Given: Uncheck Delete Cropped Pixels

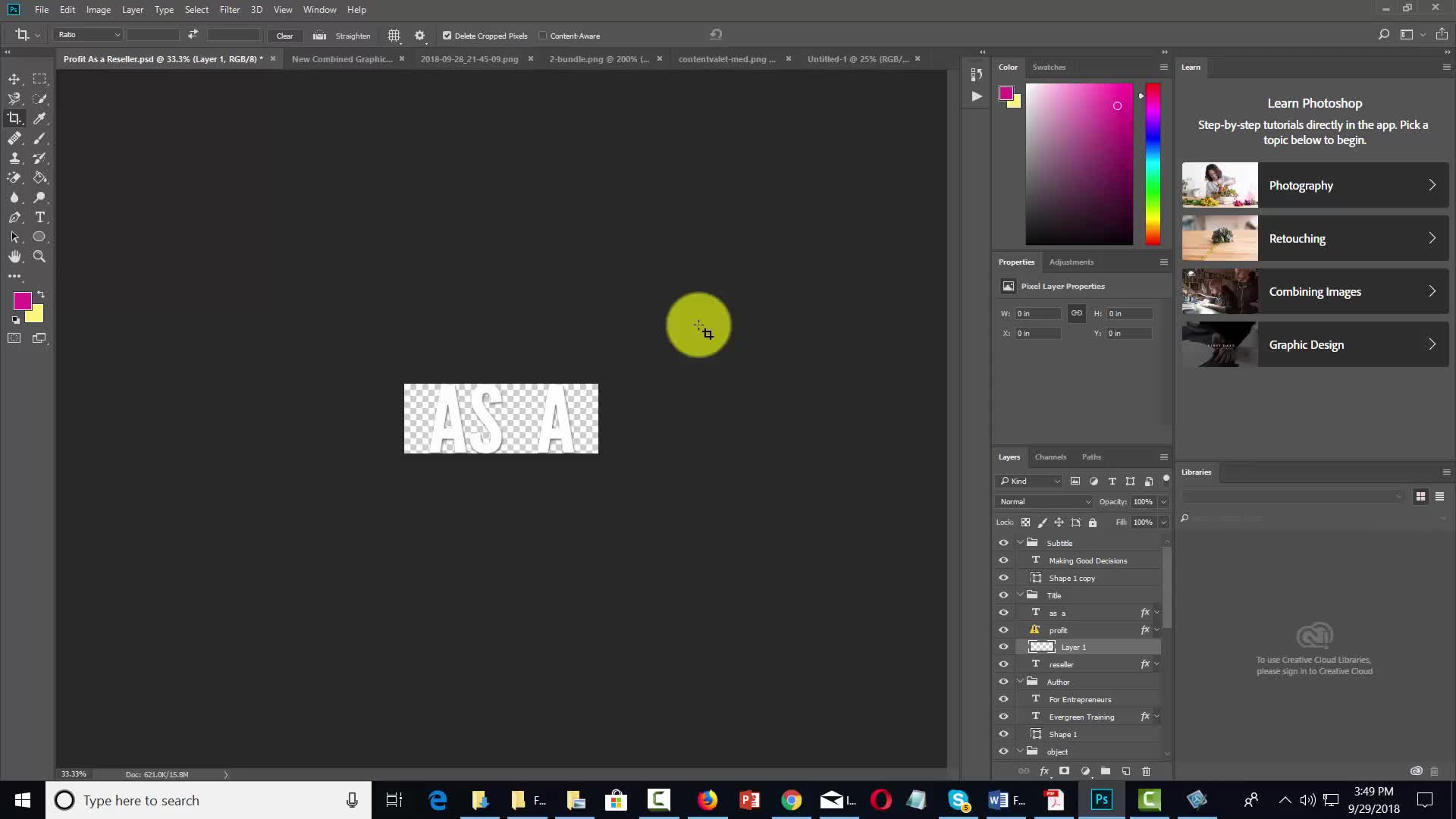Looking at the screenshot, I should (447, 36).
